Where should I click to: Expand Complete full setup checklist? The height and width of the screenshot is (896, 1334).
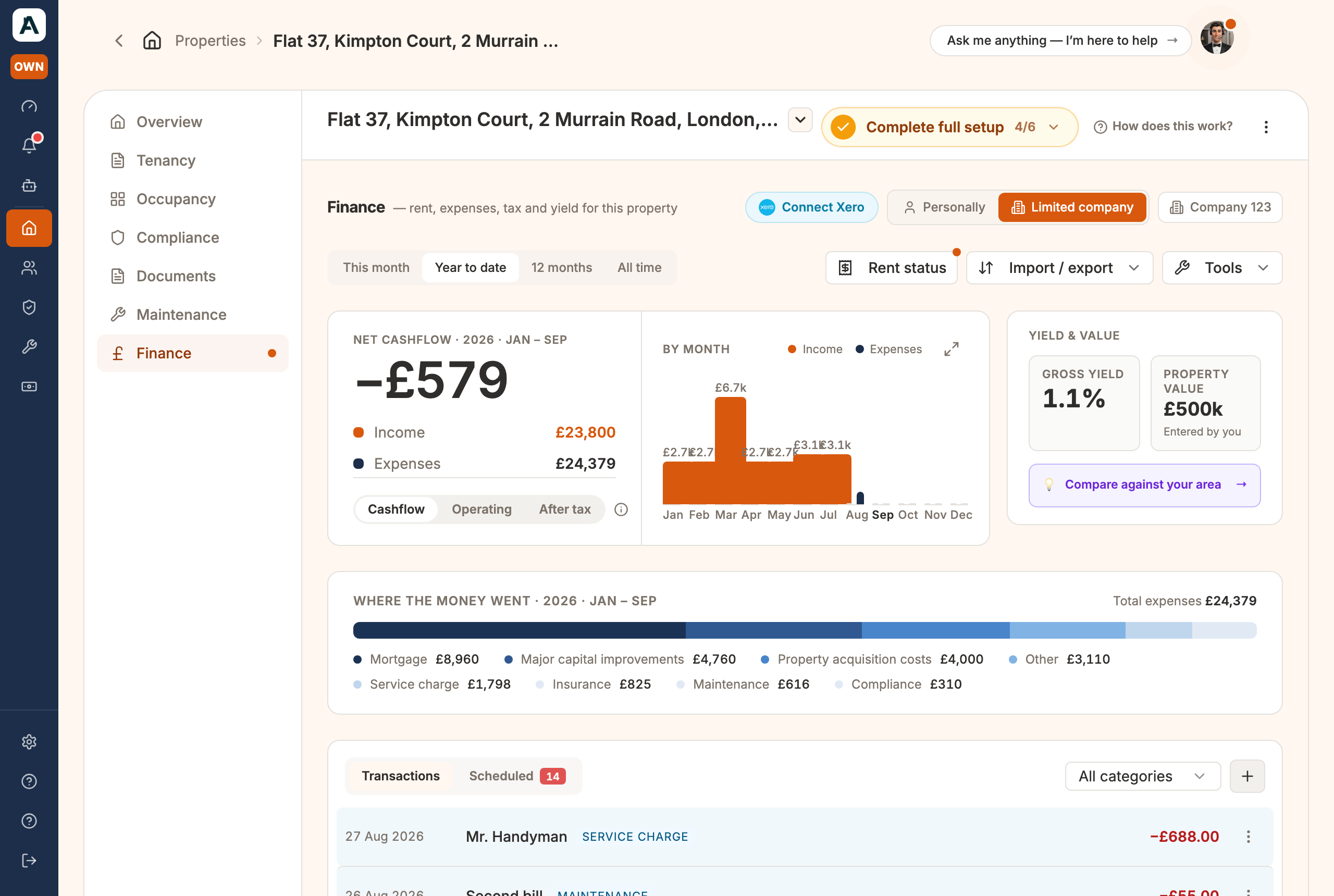[x=950, y=127]
